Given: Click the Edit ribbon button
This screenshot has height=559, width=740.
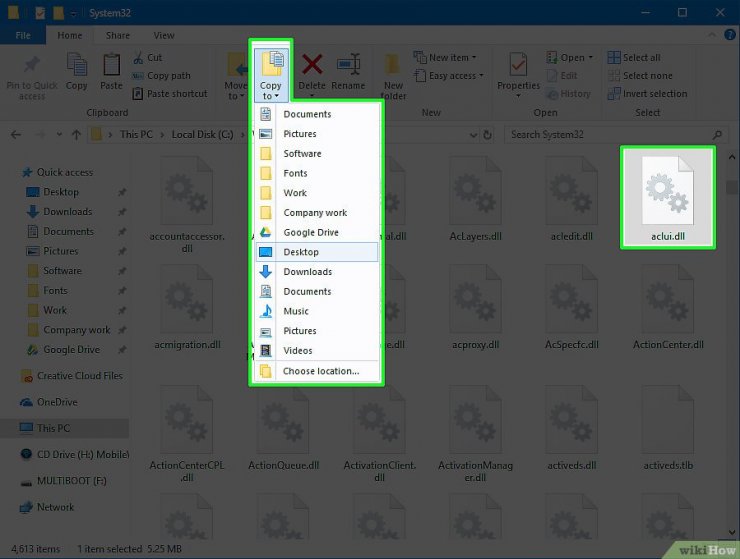Looking at the screenshot, I should [x=562, y=76].
